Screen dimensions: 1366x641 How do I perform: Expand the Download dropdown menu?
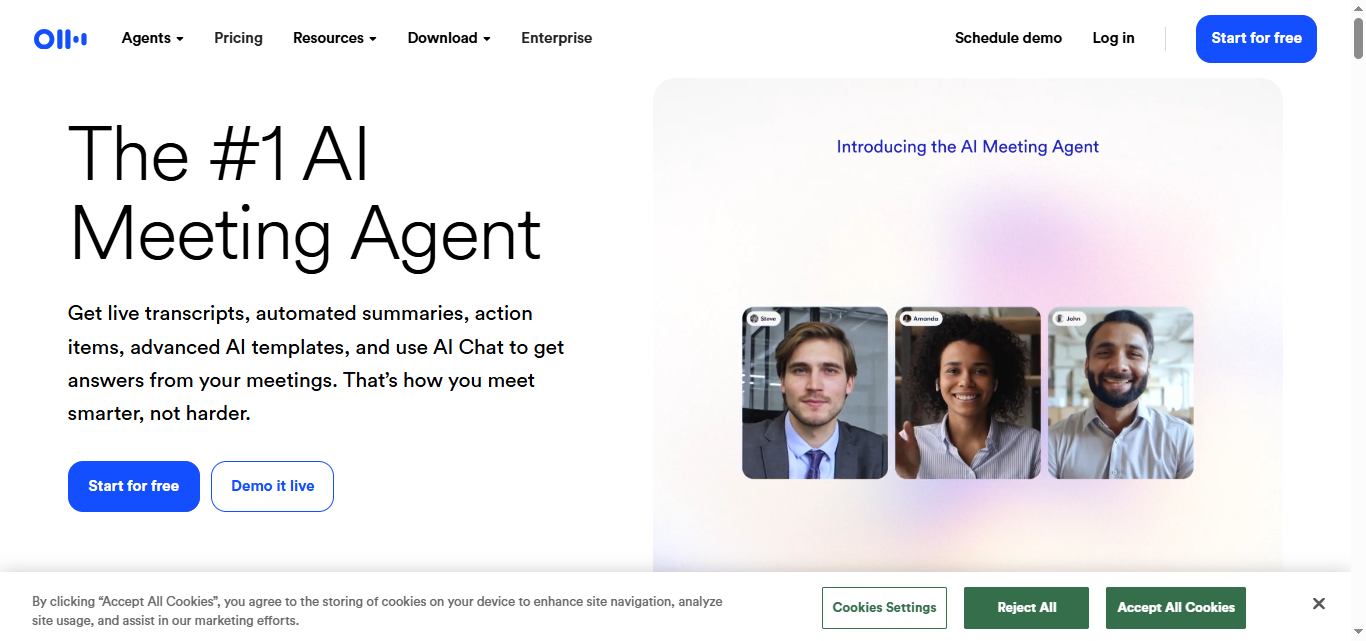point(449,38)
